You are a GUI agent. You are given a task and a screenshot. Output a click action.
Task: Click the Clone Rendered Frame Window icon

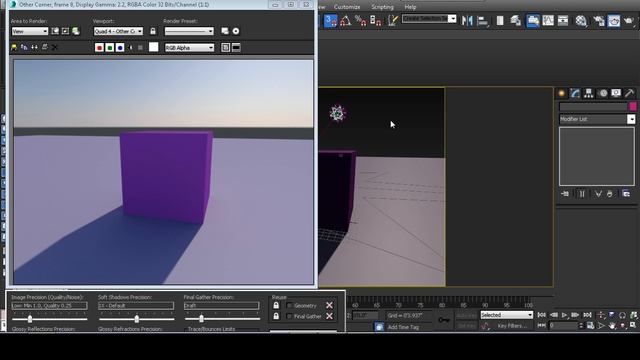(x=34, y=48)
